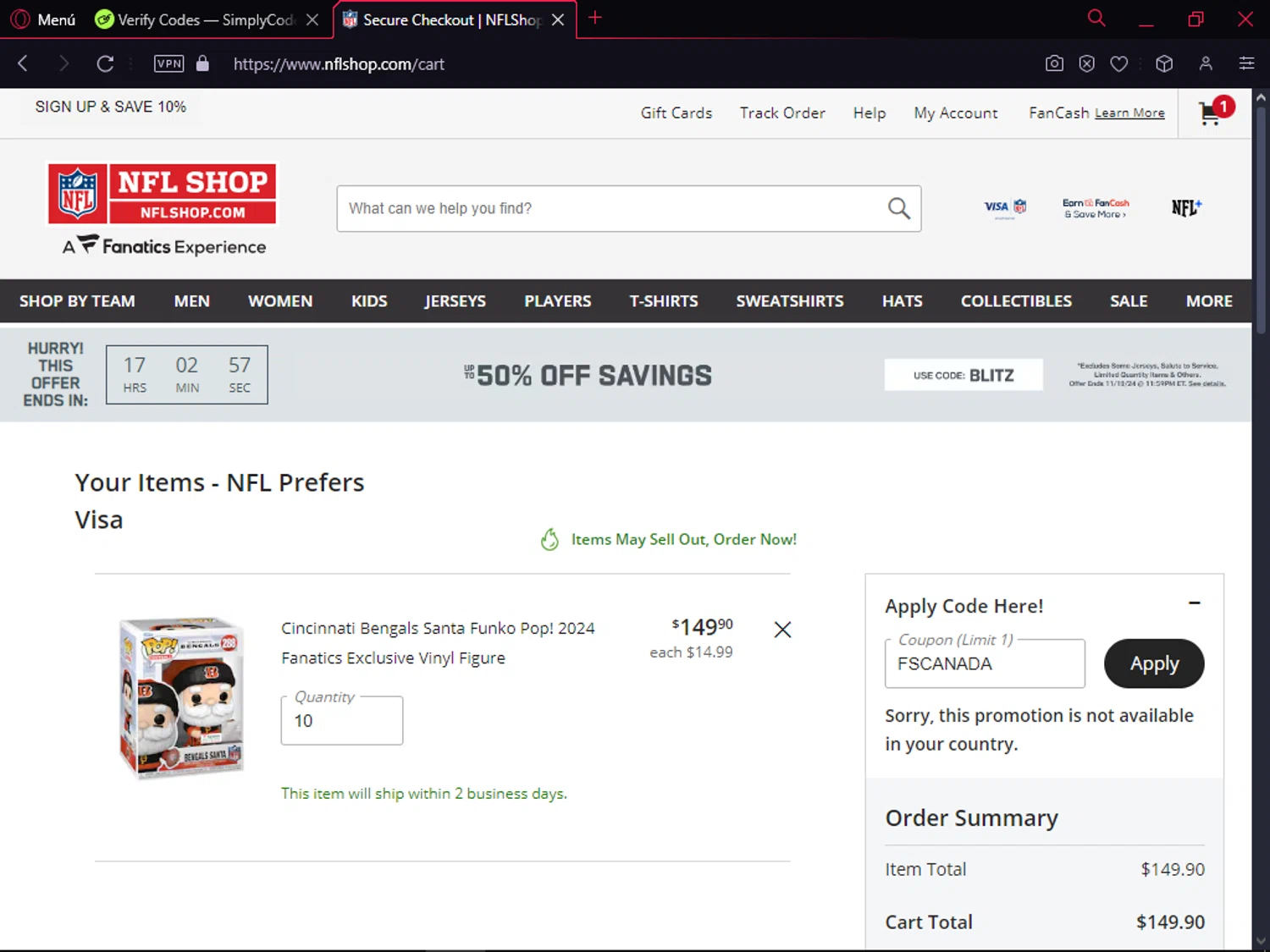Open the HATS menu
The image size is (1270, 952).
(903, 301)
